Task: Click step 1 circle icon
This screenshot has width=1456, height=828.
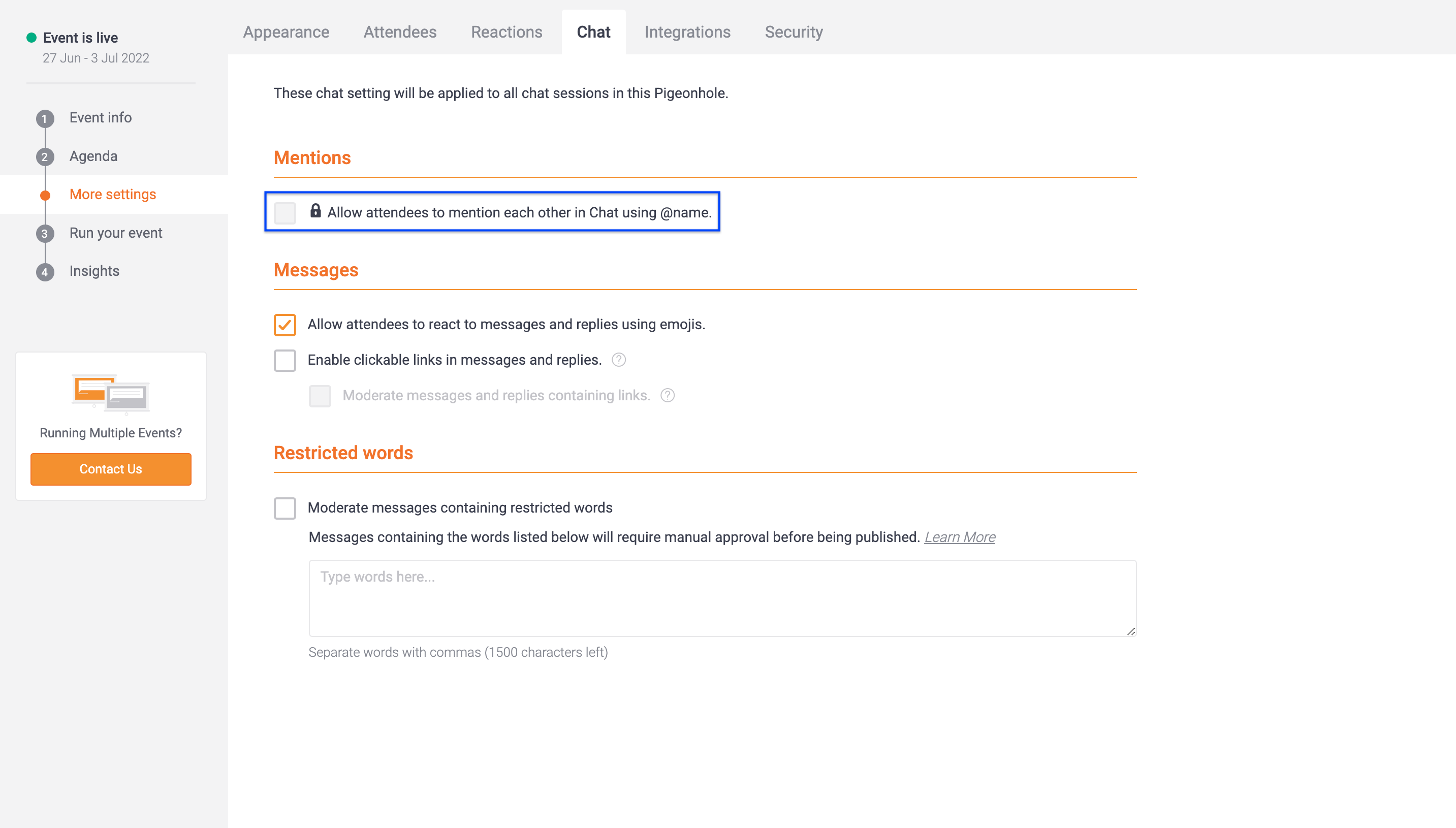Action: pos(45,119)
